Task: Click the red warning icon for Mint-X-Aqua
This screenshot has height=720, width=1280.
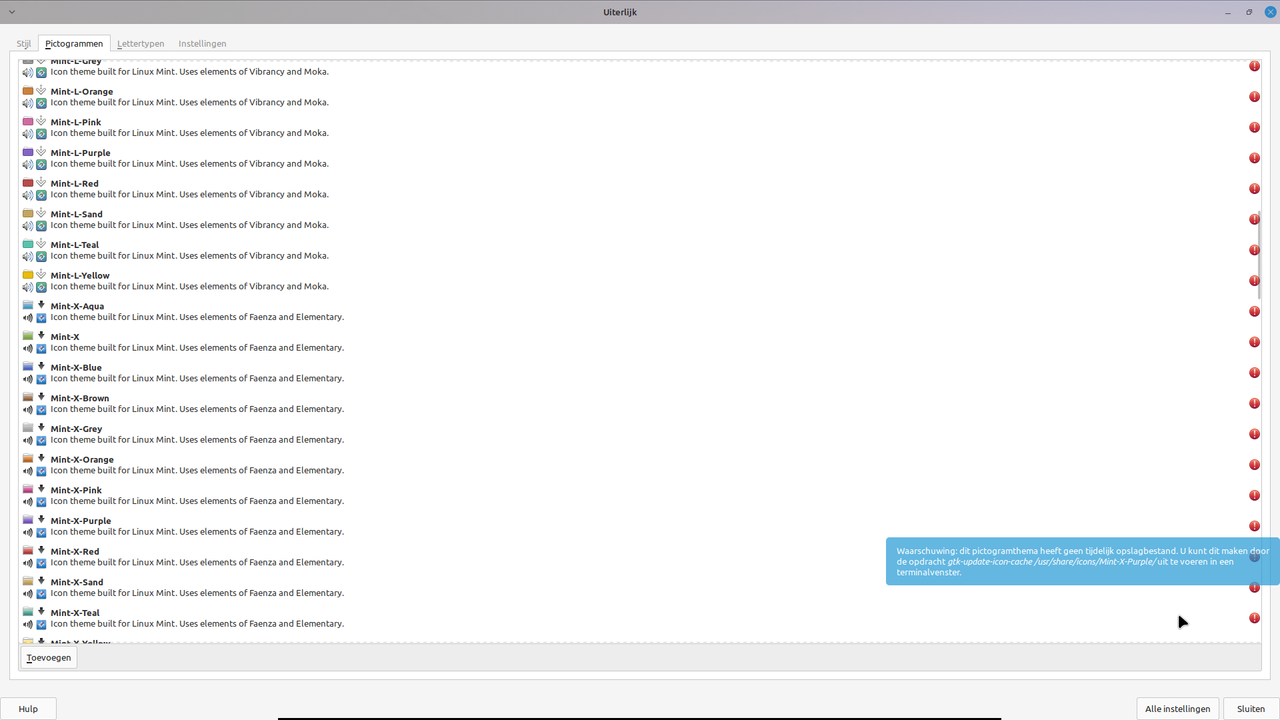Action: coord(1254,311)
